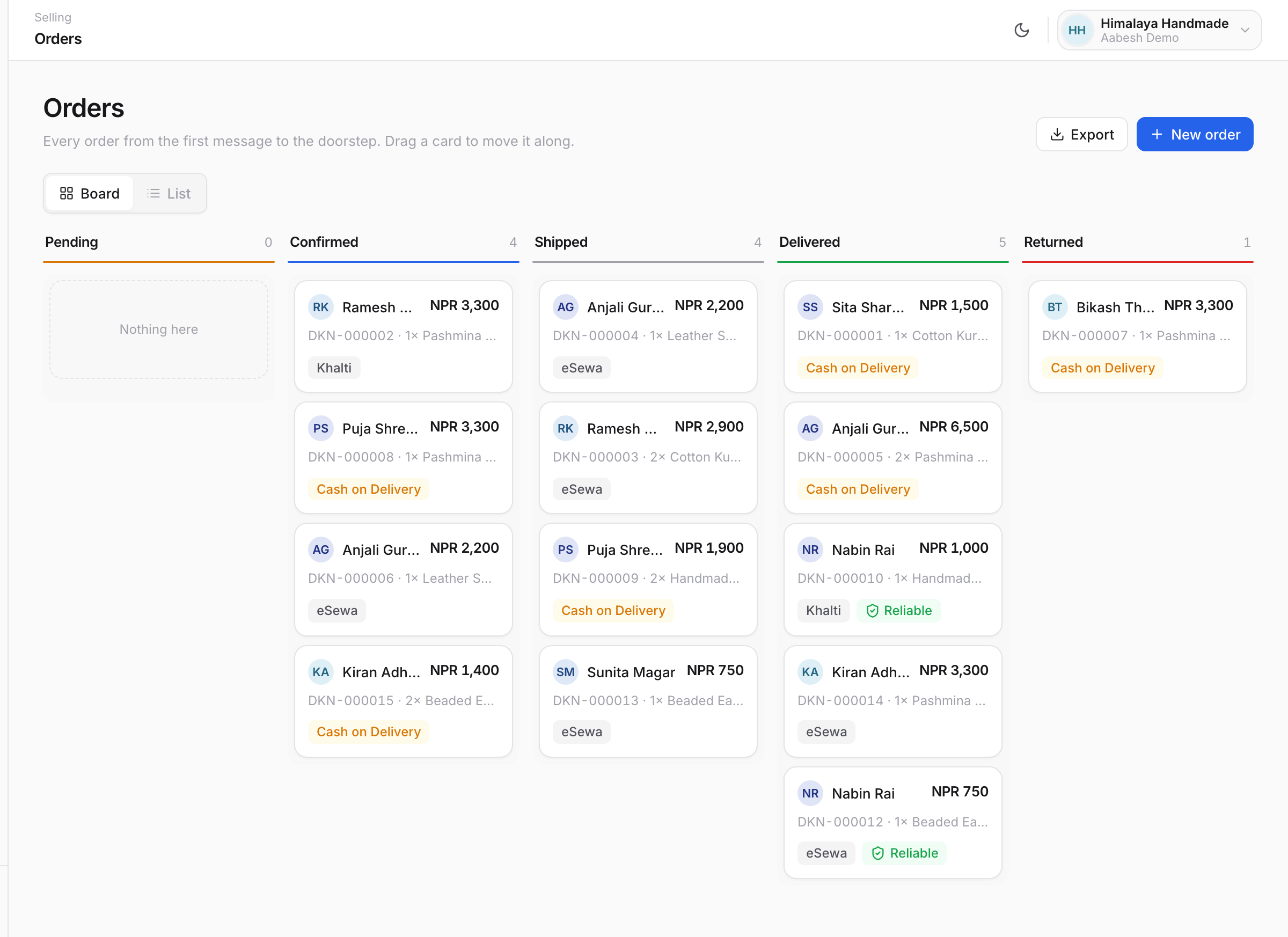The image size is (1288, 937).
Task: Click the NPR 6,500 amount on DKN-000005
Action: 954,427
